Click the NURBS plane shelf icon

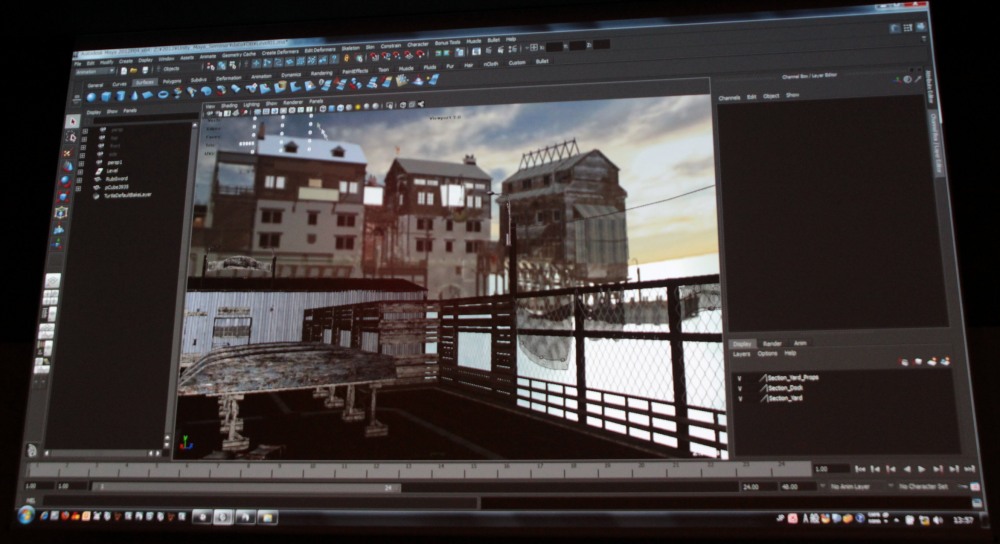(x=148, y=95)
